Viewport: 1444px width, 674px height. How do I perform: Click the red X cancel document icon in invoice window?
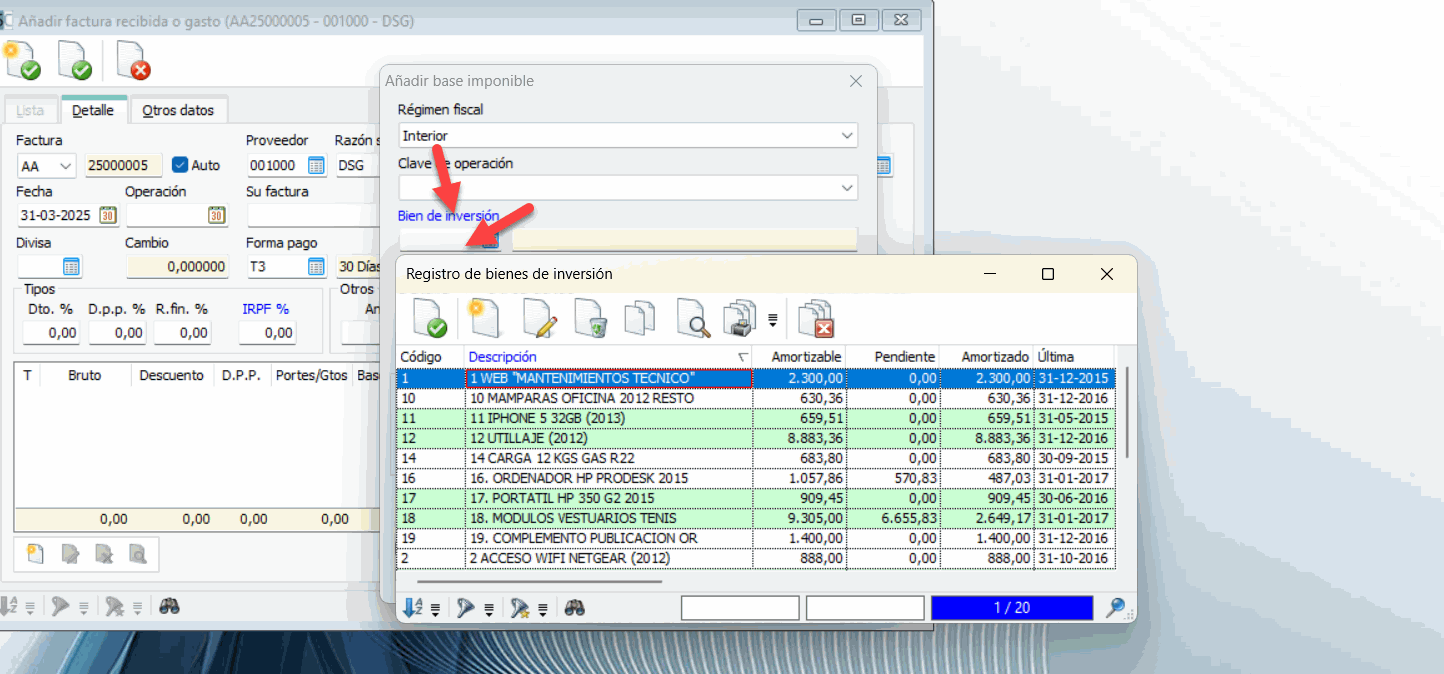coord(133,60)
